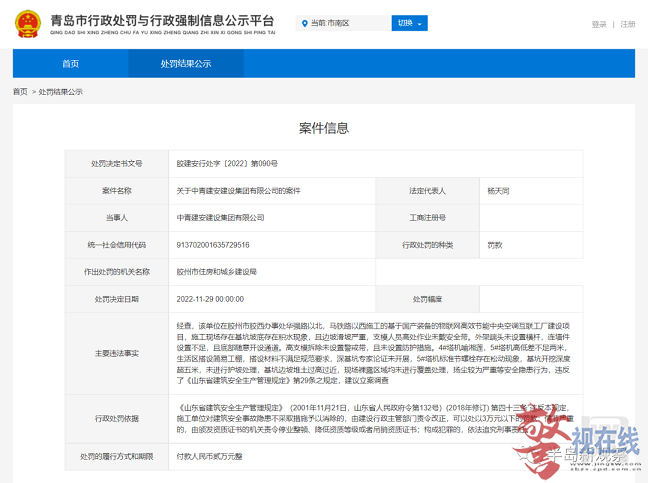Screen dimensions: 648x483
Task: Click the 行政处罚的种类 label cell
Action: coord(427,245)
